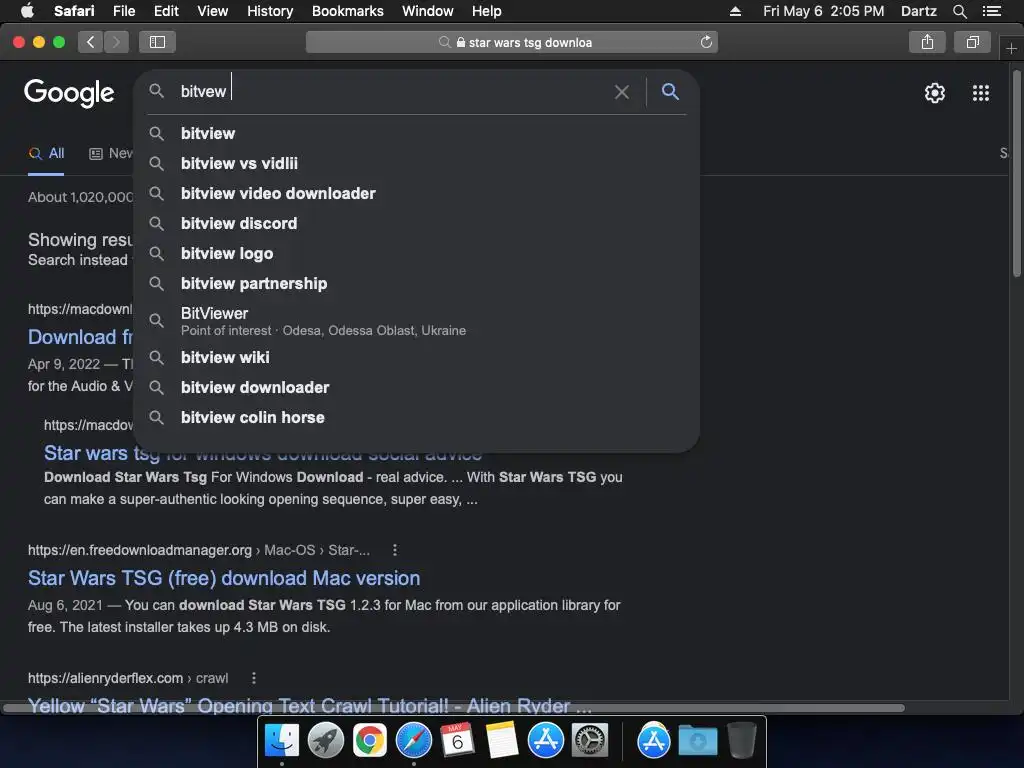Launch Google Chrome from the Dock

tap(370, 741)
